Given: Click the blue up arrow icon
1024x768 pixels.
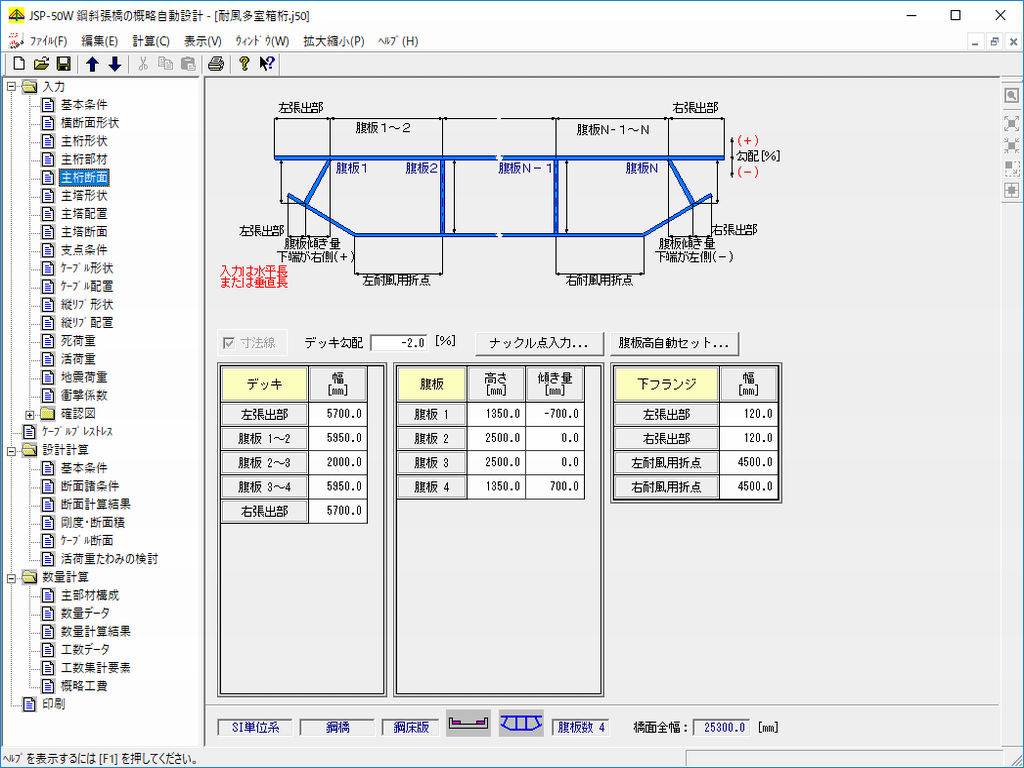Looking at the screenshot, I should click(92, 64).
